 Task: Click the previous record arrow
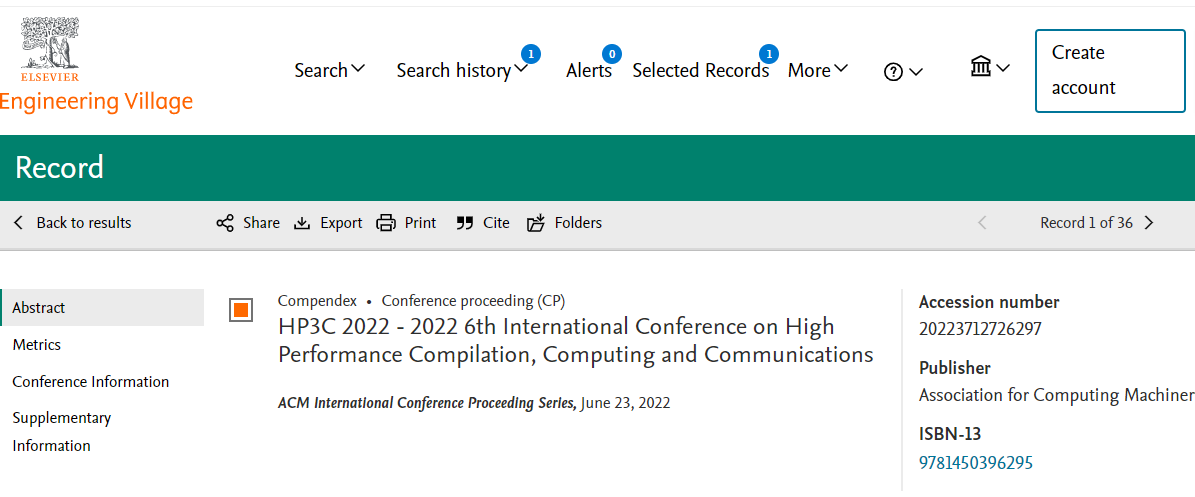(x=982, y=223)
